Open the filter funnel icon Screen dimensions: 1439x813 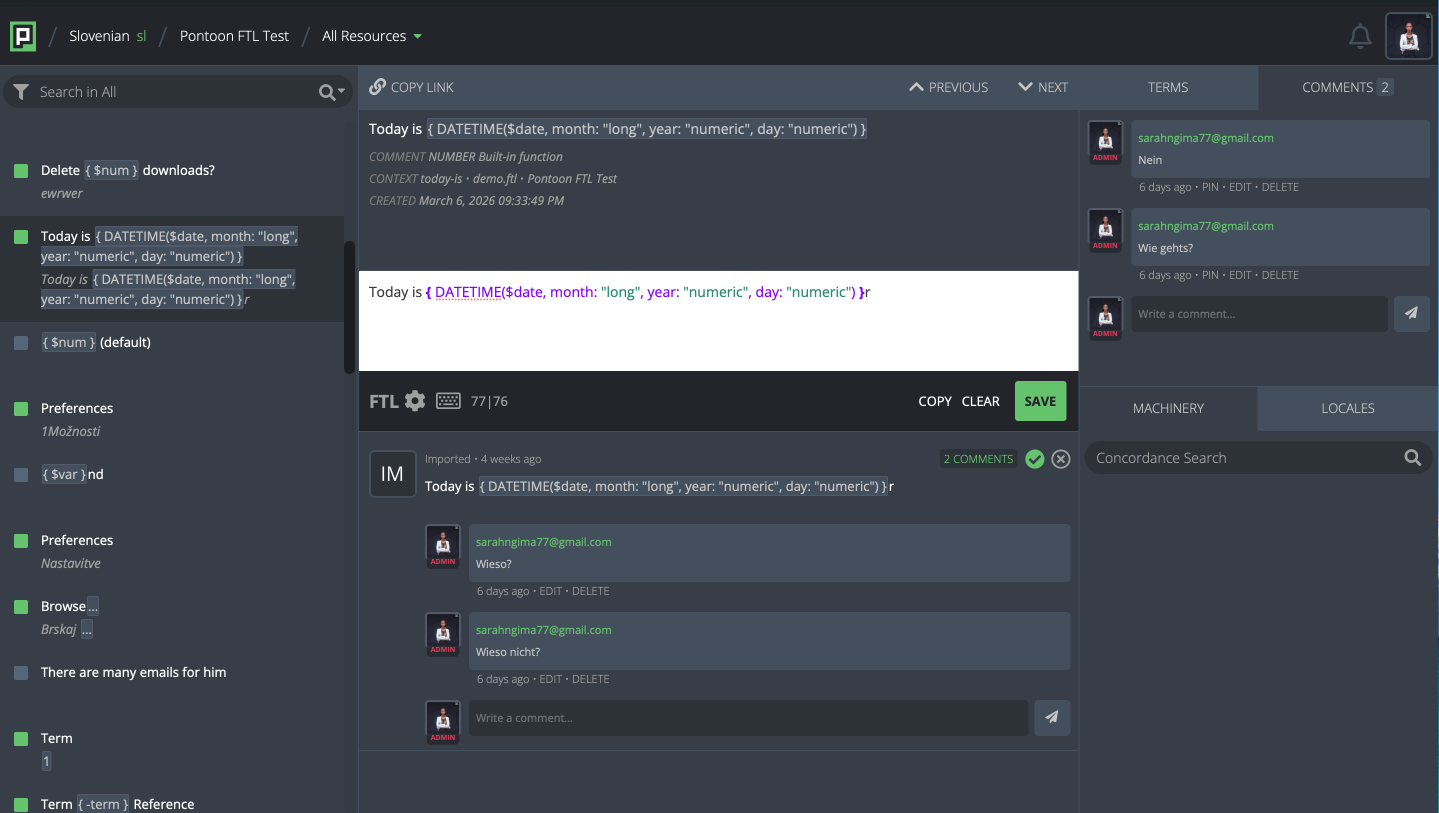tap(21, 92)
